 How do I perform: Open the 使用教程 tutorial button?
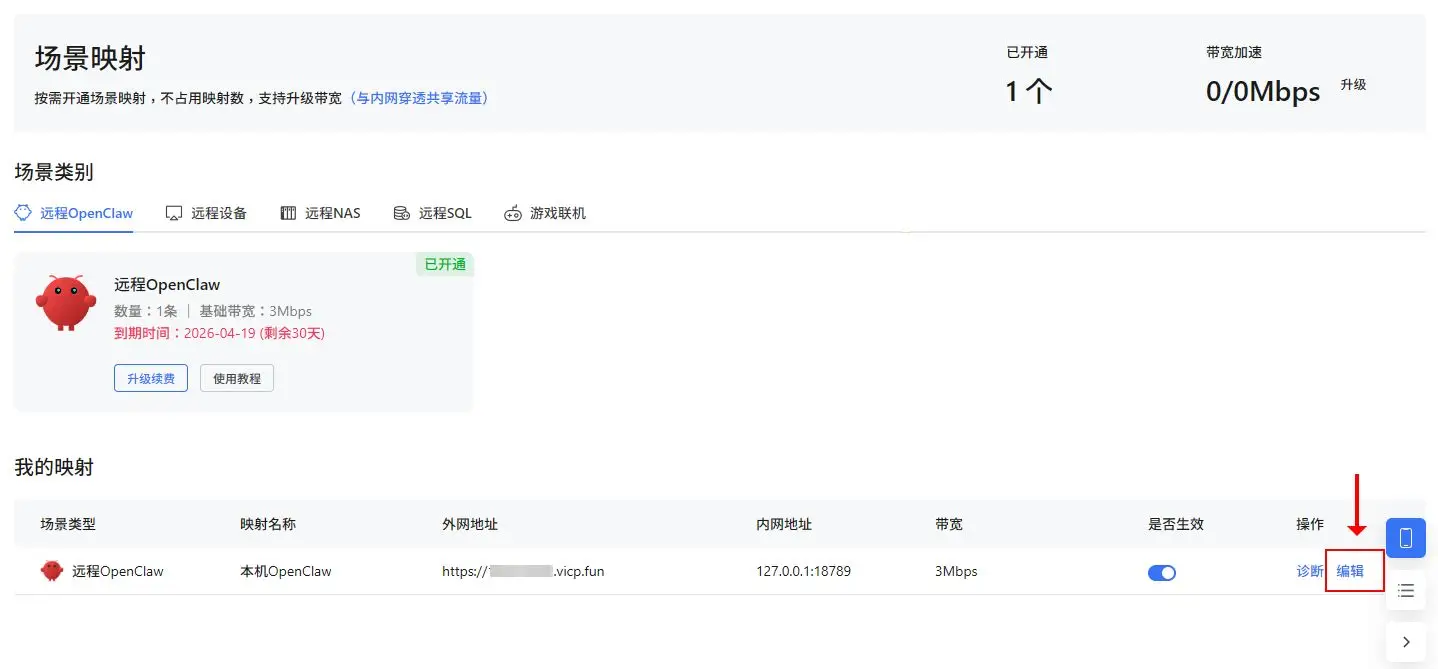(x=236, y=378)
